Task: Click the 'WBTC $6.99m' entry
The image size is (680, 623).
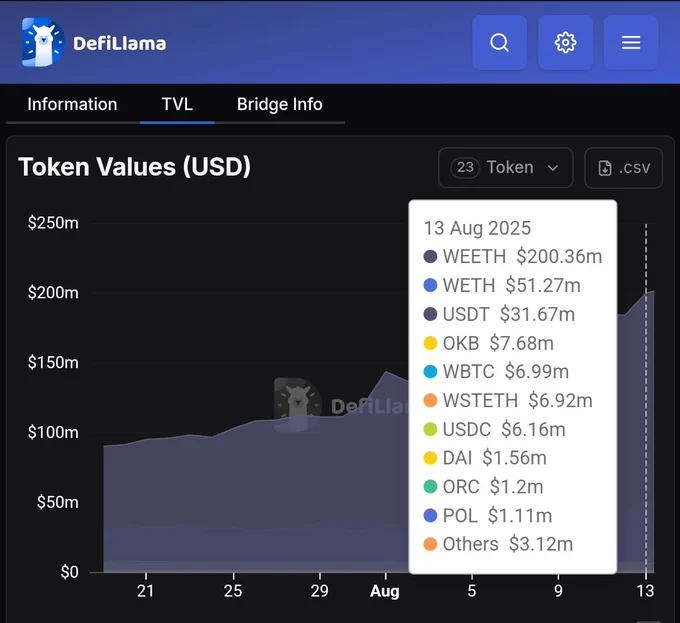Action: [496, 372]
